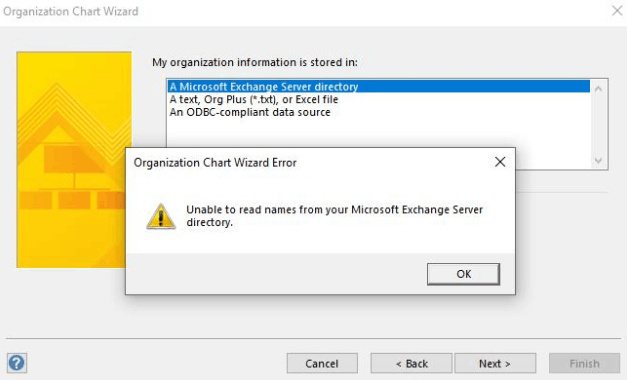The height and width of the screenshot is (380, 627).
Task: Close the Organization Chart Wizard Error dialog
Action: (500, 162)
